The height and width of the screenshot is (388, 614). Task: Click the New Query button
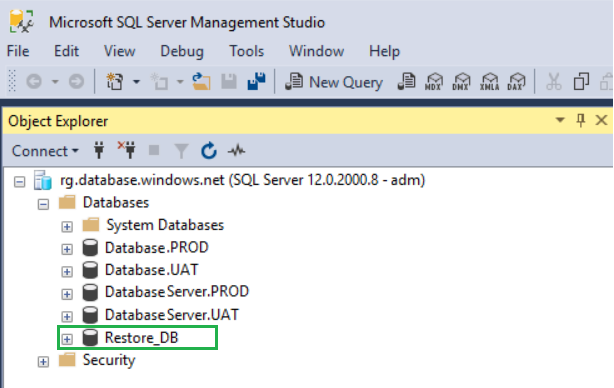[x=333, y=82]
